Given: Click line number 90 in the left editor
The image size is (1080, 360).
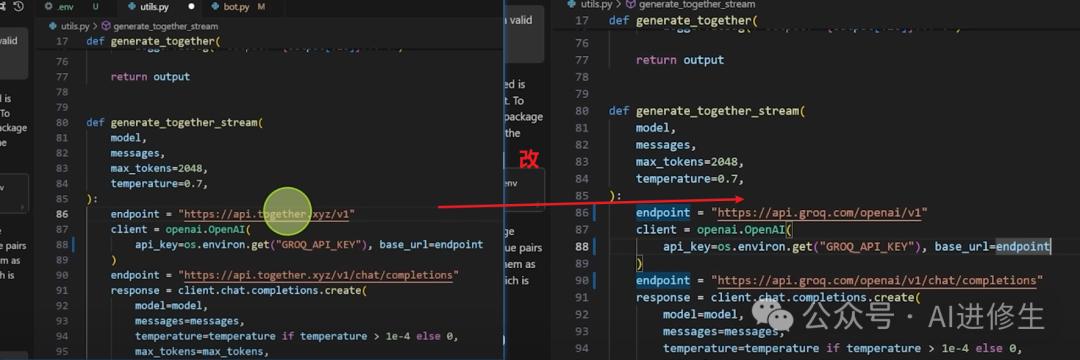Looking at the screenshot, I should pos(63,275).
